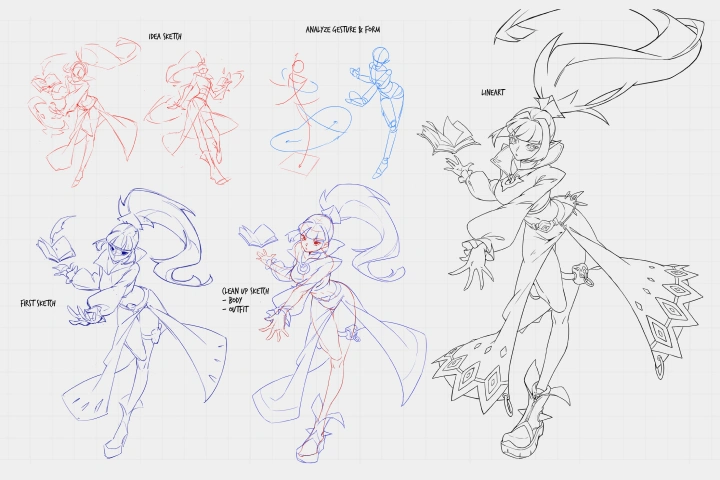Click the "LINEART" label
720x480 pixels.
493,92
